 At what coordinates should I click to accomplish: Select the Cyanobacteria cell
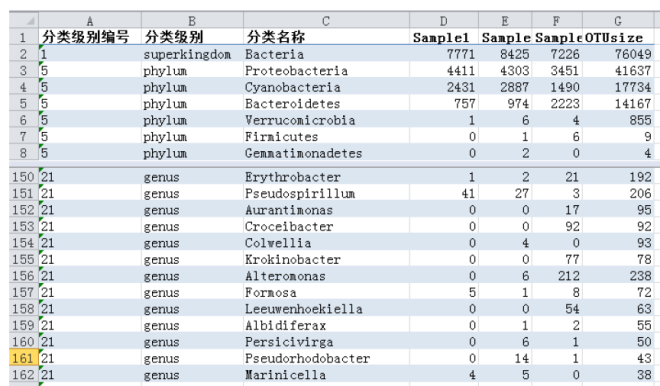[326, 87]
